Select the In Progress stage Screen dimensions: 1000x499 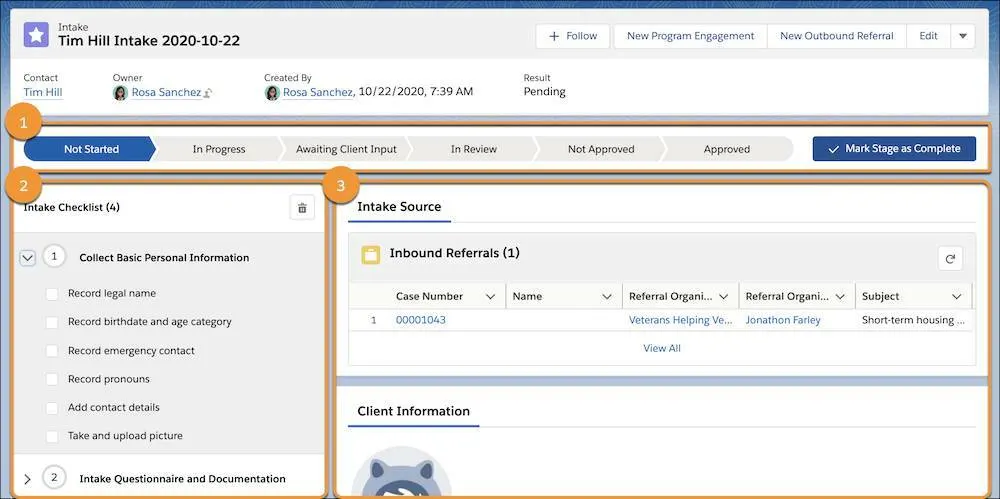tap(219, 149)
